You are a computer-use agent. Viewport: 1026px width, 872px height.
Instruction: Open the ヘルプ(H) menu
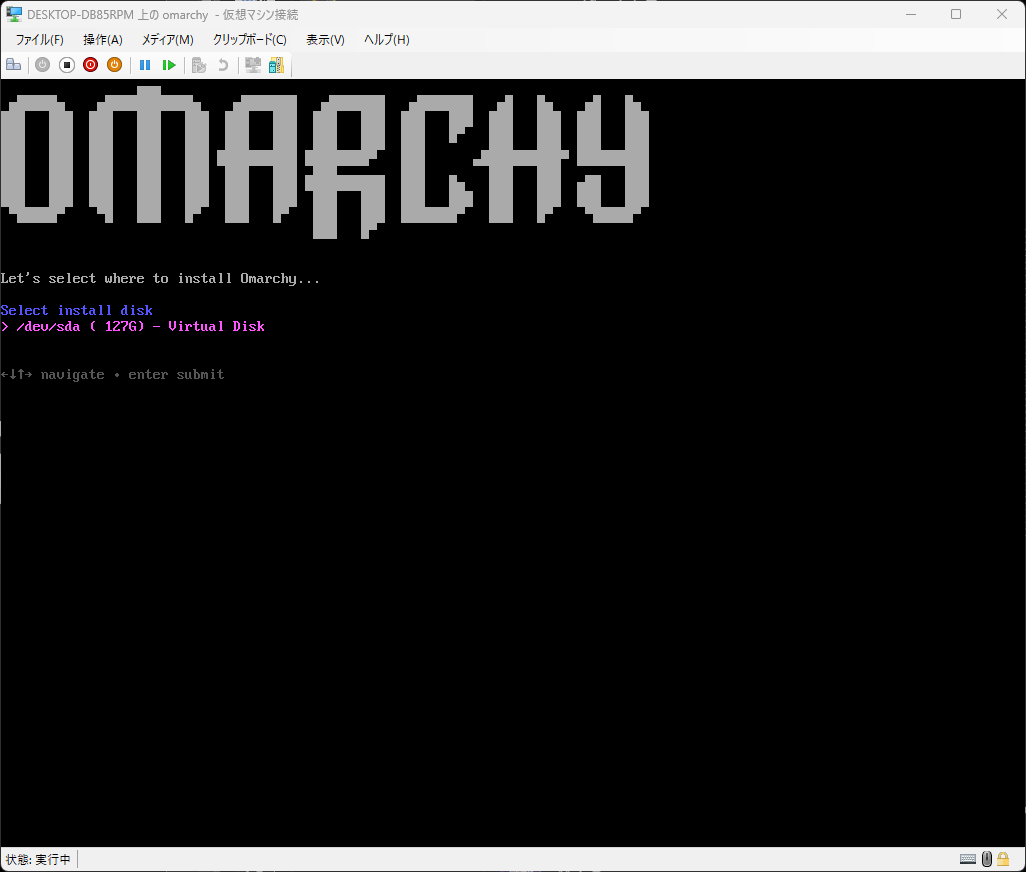coord(387,40)
